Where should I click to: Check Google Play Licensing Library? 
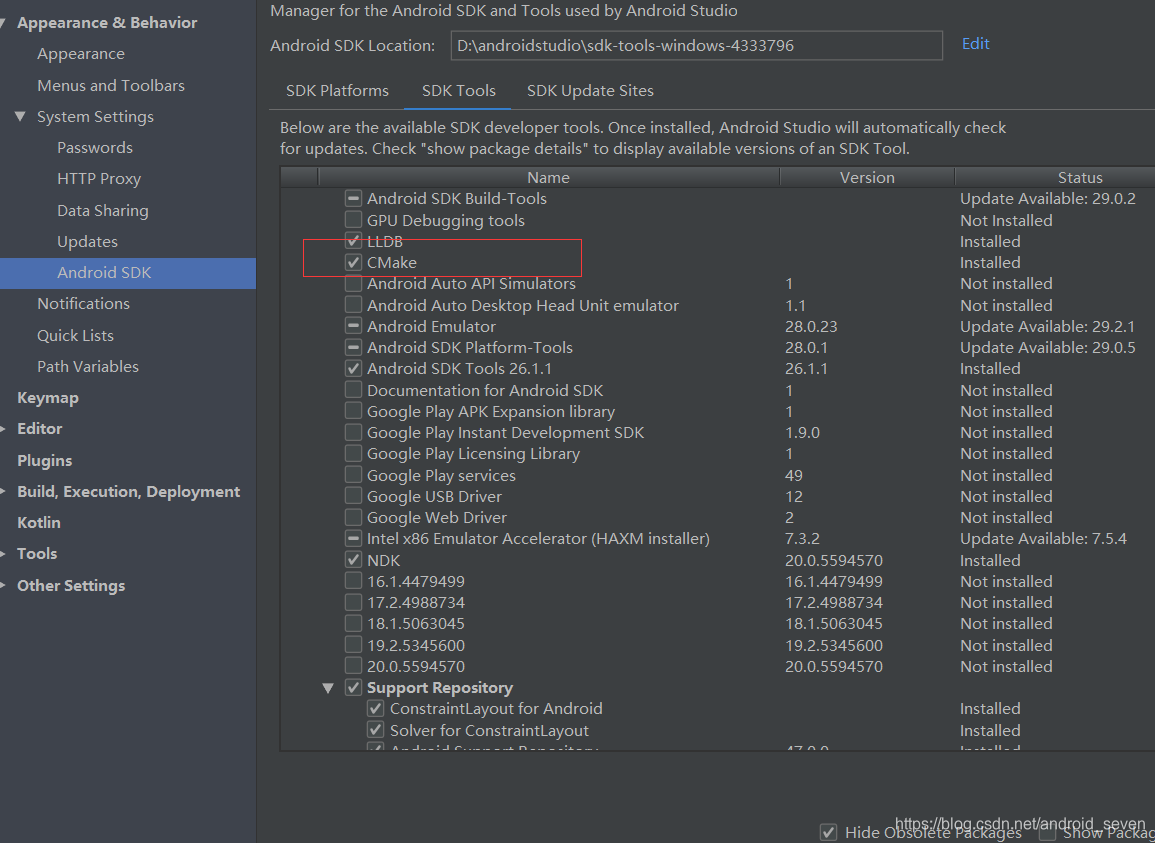(x=354, y=453)
